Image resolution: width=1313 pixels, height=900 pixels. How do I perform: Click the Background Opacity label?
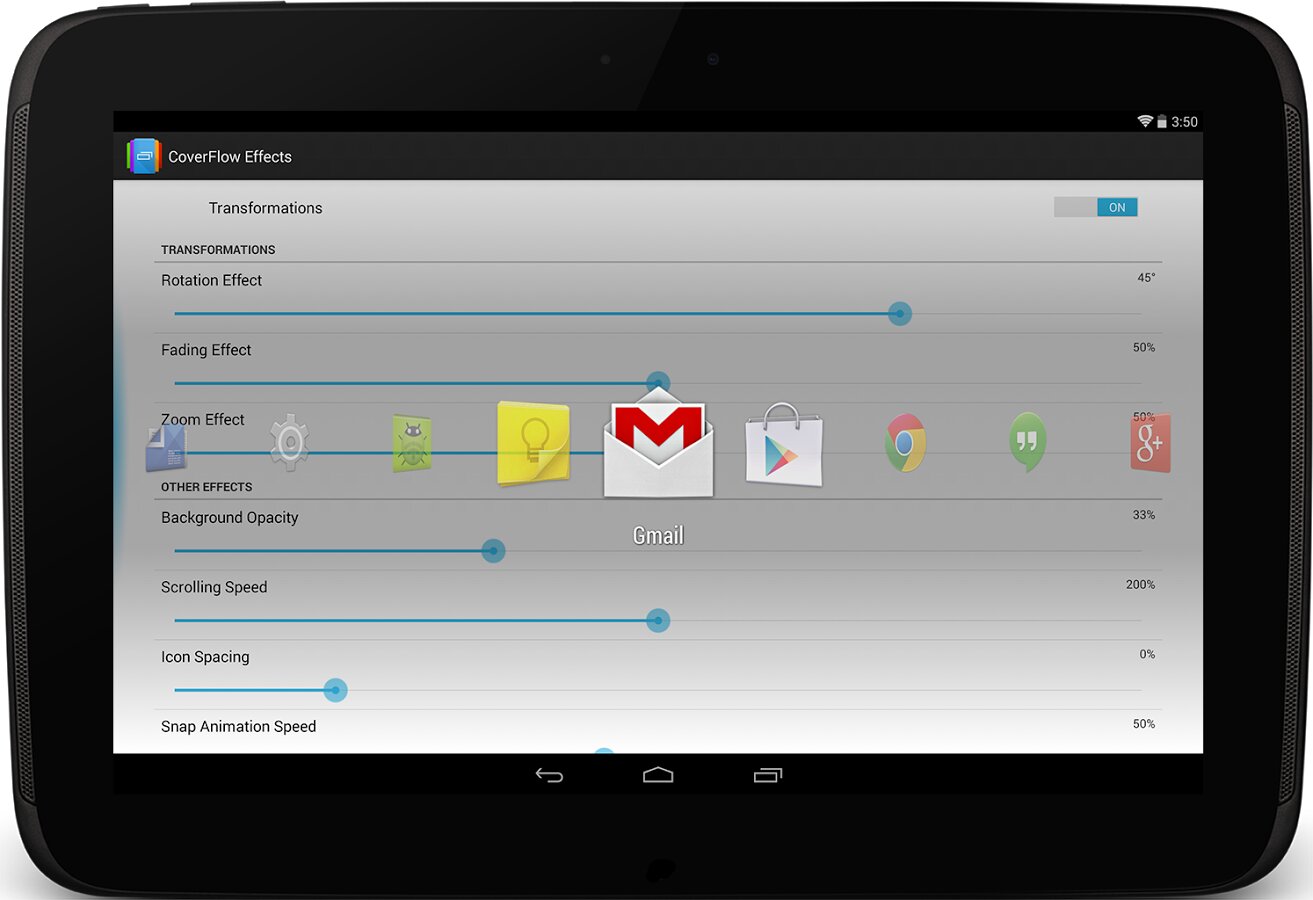coord(230,518)
